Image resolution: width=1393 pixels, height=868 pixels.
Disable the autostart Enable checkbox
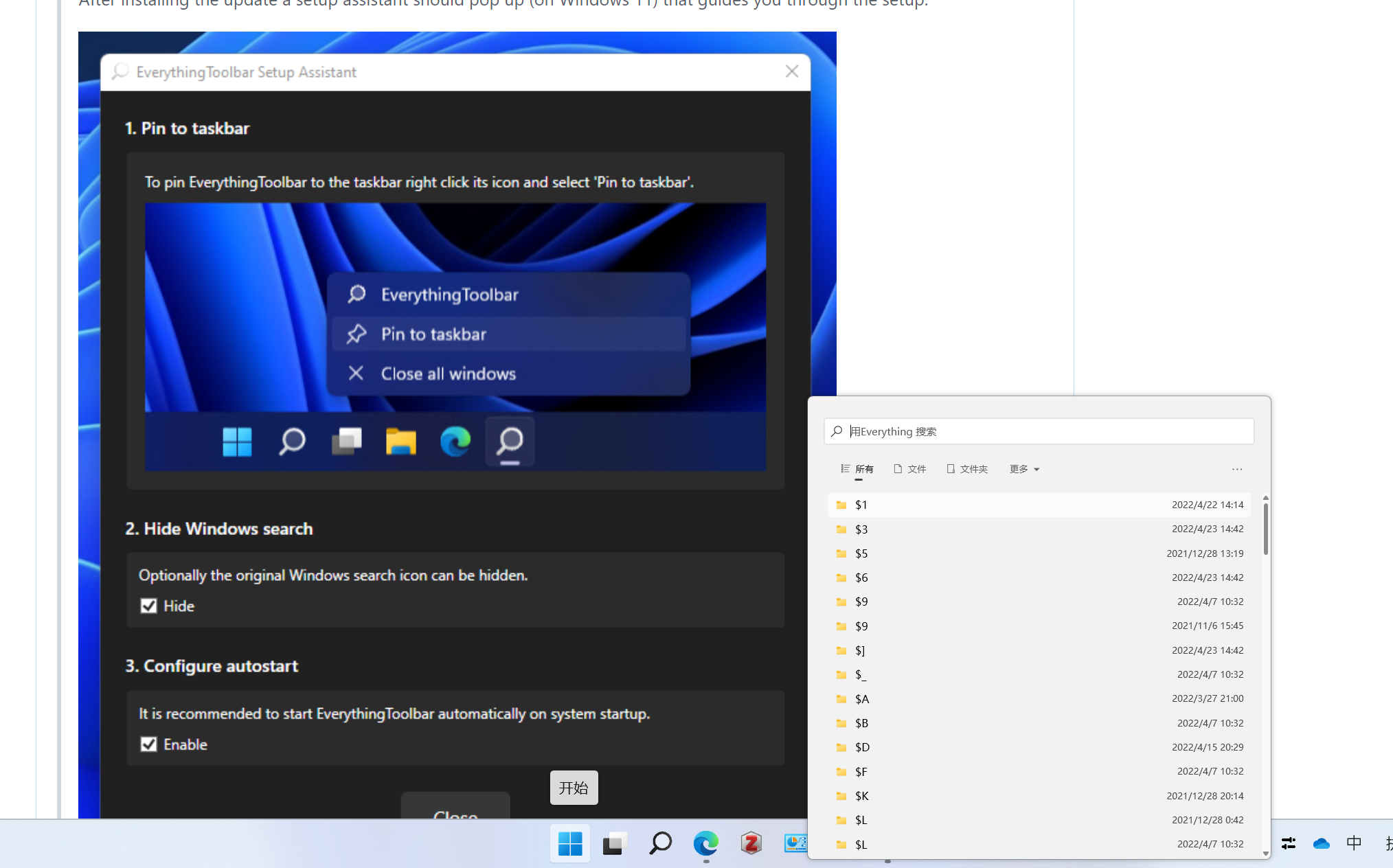pos(149,744)
